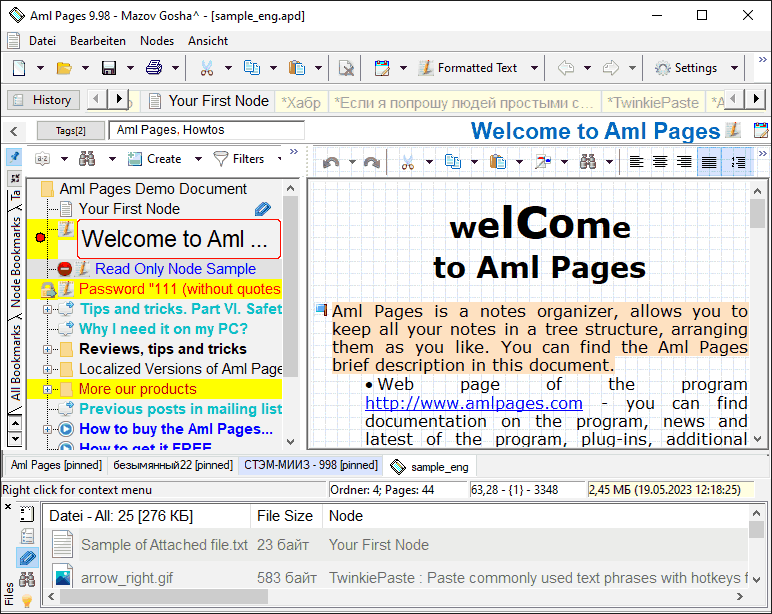Viewport: 772px width, 614px height.
Task: Click the Paste icon in the main toolbar
Action: 297,68
